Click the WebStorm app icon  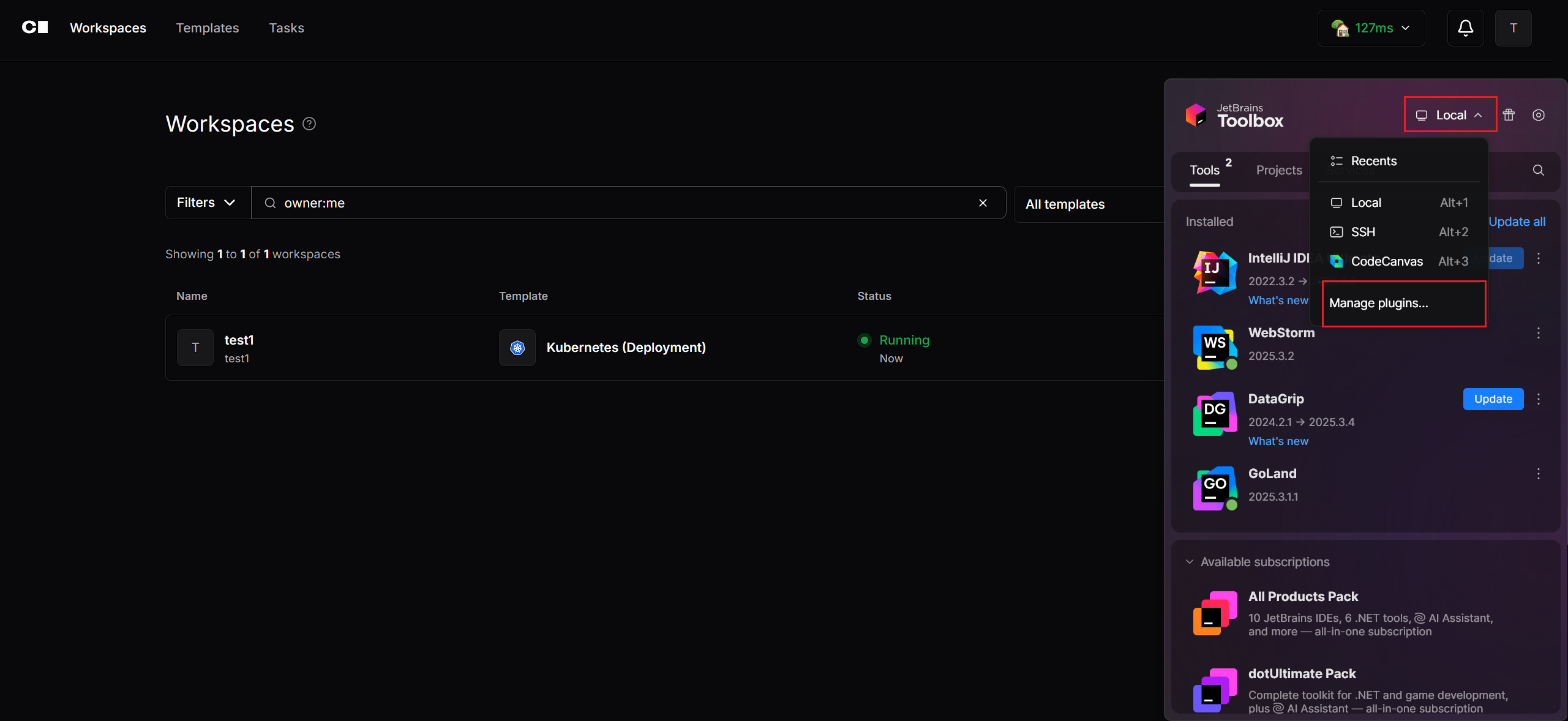pyautogui.click(x=1215, y=347)
